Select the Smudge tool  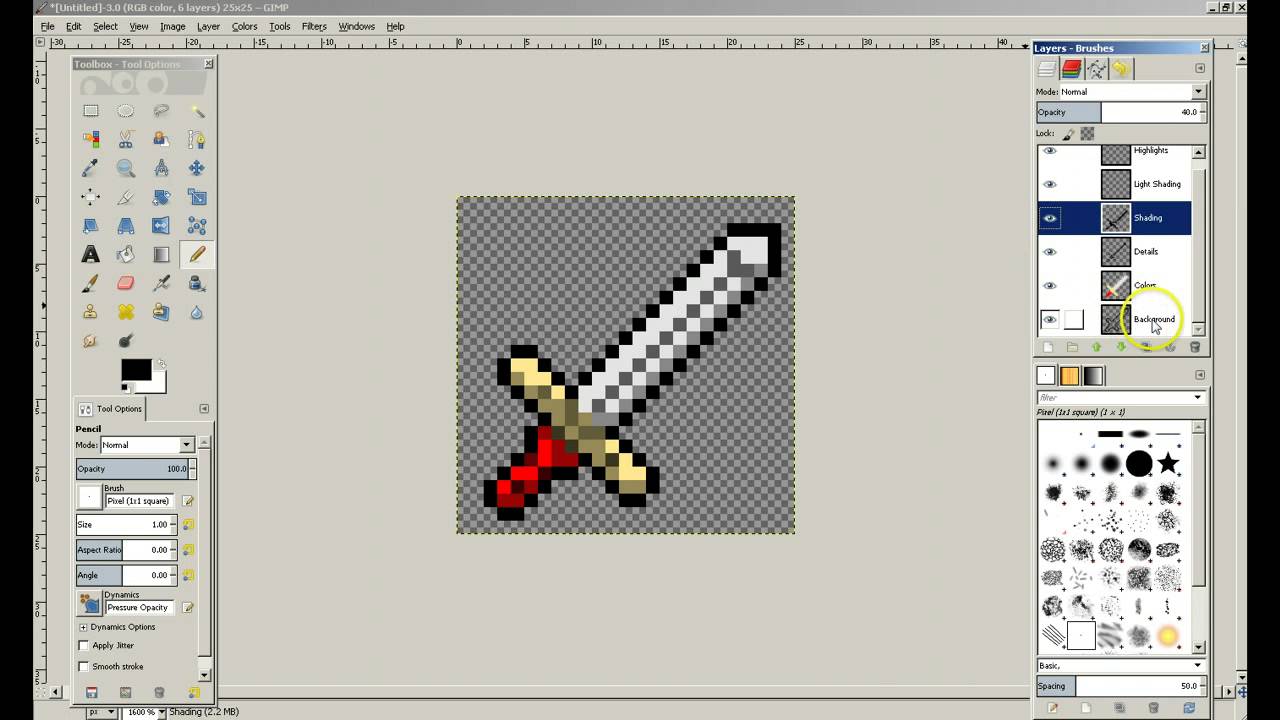click(x=91, y=341)
